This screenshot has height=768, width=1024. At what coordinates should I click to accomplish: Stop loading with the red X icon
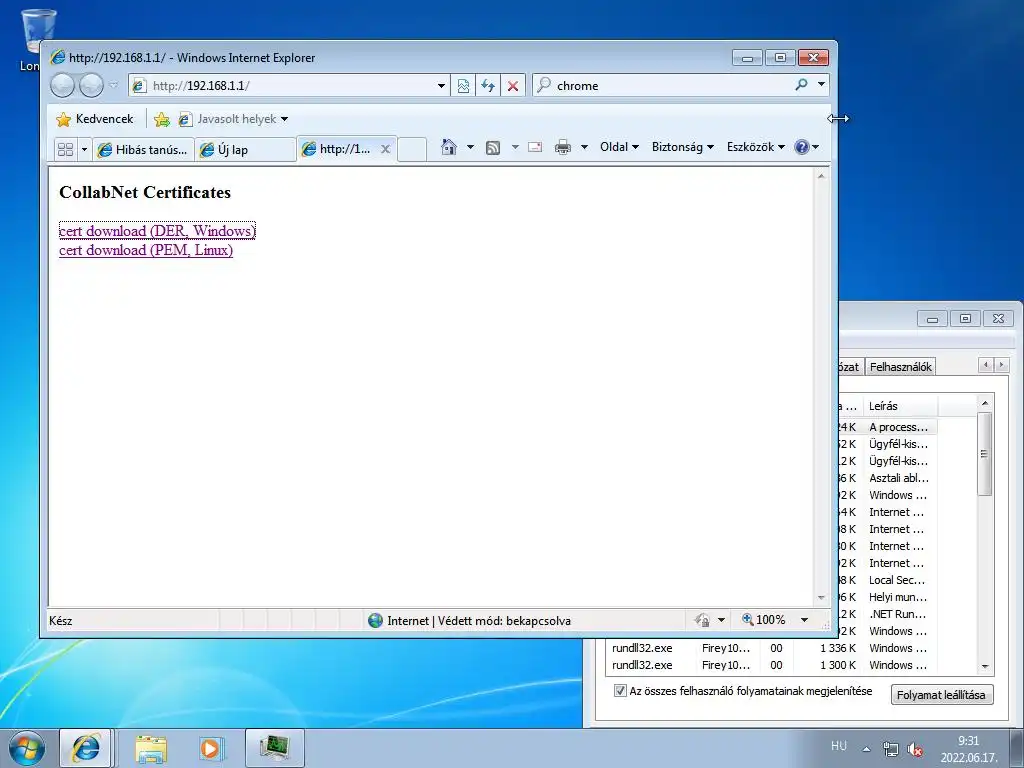(x=513, y=86)
